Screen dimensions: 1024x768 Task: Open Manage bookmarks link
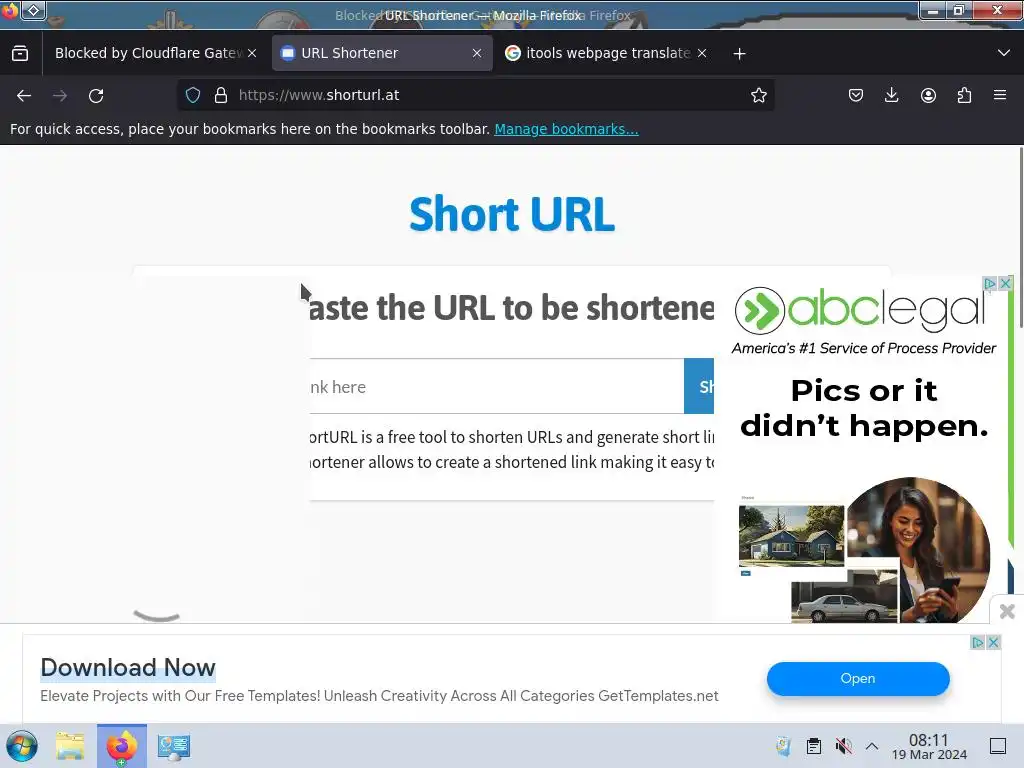[566, 129]
